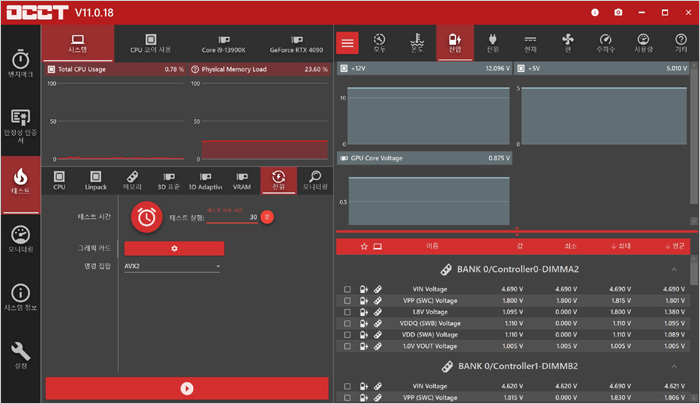
Task: Check the 1.8V Voltage checkbox
Action: (x=347, y=312)
